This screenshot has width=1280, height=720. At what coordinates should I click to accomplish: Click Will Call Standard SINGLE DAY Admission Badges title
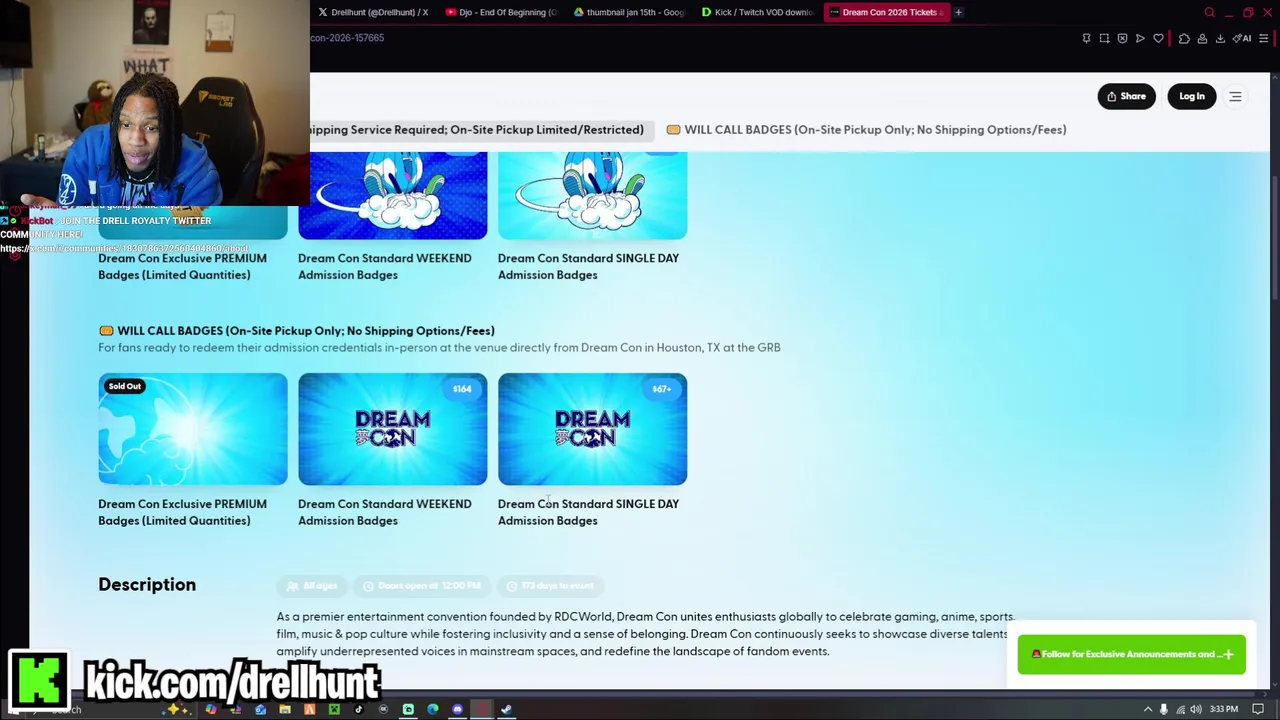pyautogui.click(x=588, y=512)
